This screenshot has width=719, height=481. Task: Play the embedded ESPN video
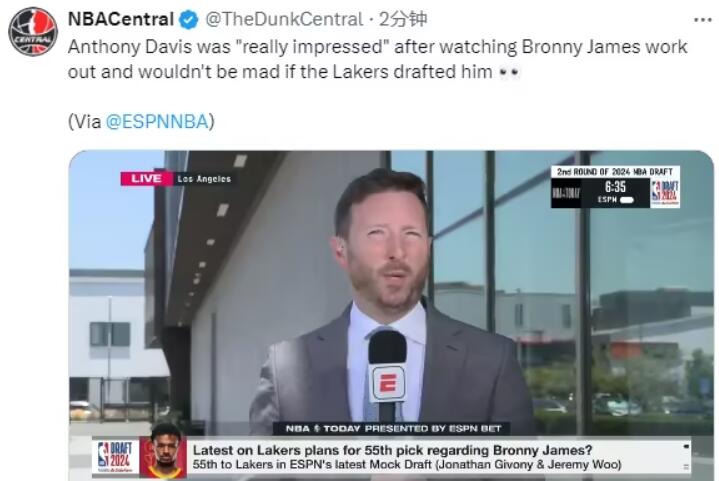(x=391, y=315)
